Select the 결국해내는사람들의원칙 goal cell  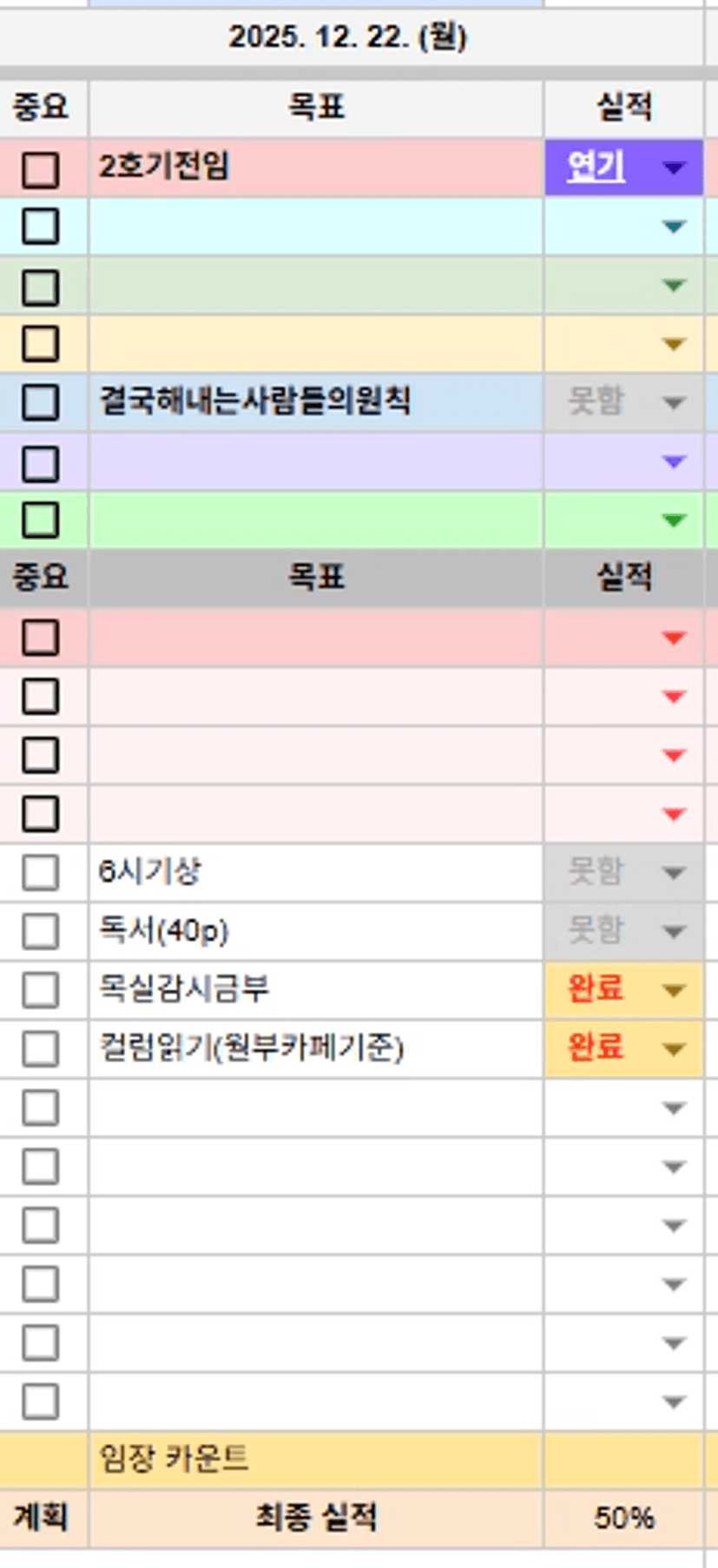[315, 402]
